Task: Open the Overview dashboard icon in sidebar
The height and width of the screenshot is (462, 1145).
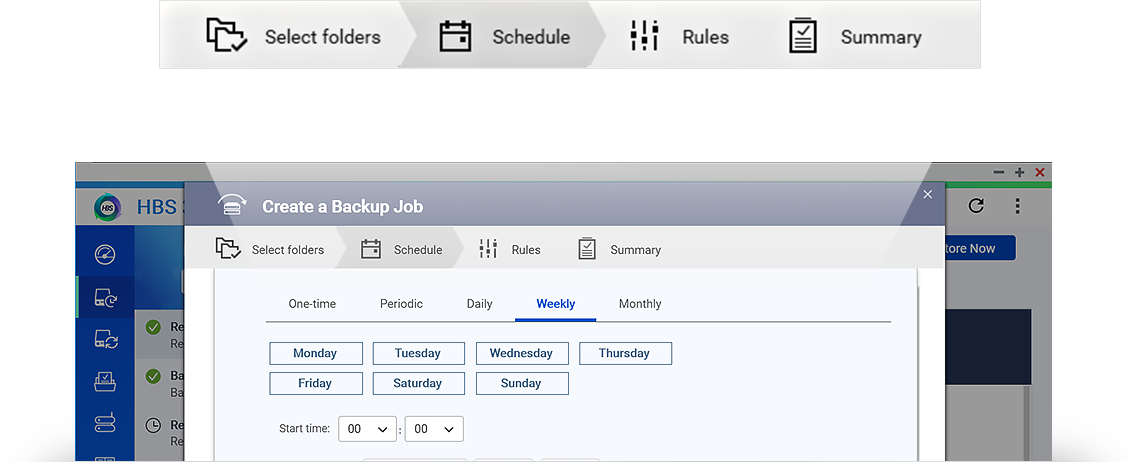Action: (x=105, y=255)
